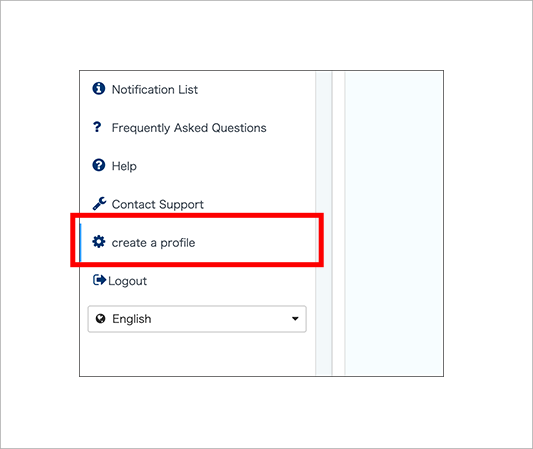533x449 pixels.
Task: Click the dropdown arrow next to English
Action: (x=295, y=319)
